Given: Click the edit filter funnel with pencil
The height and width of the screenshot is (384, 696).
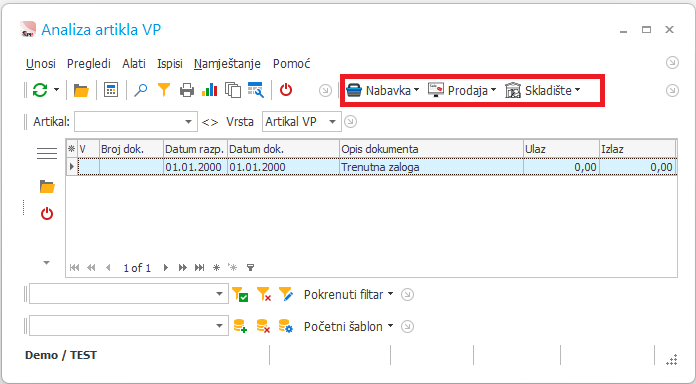Looking at the screenshot, I should [286, 294].
